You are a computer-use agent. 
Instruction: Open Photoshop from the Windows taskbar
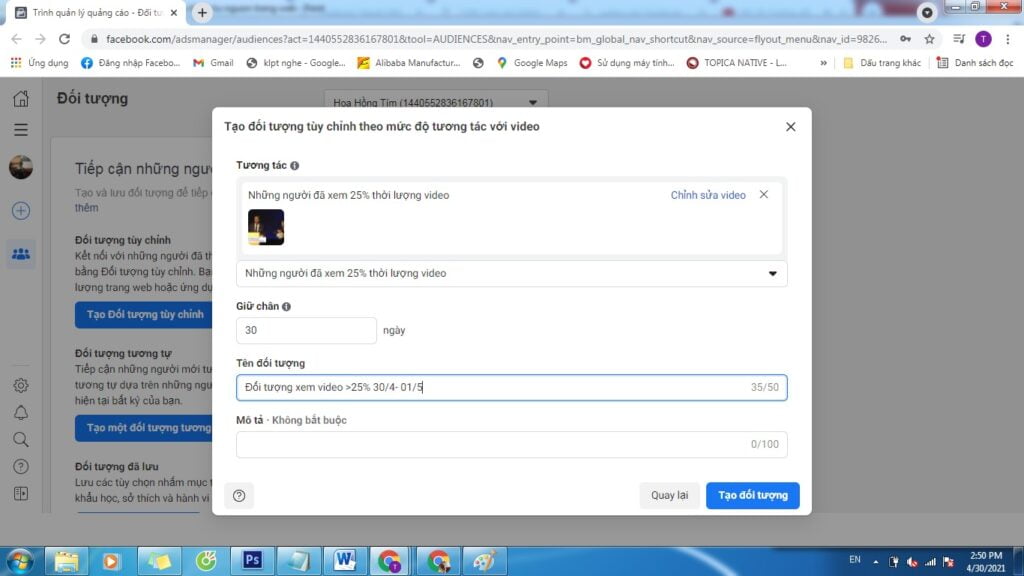click(253, 559)
